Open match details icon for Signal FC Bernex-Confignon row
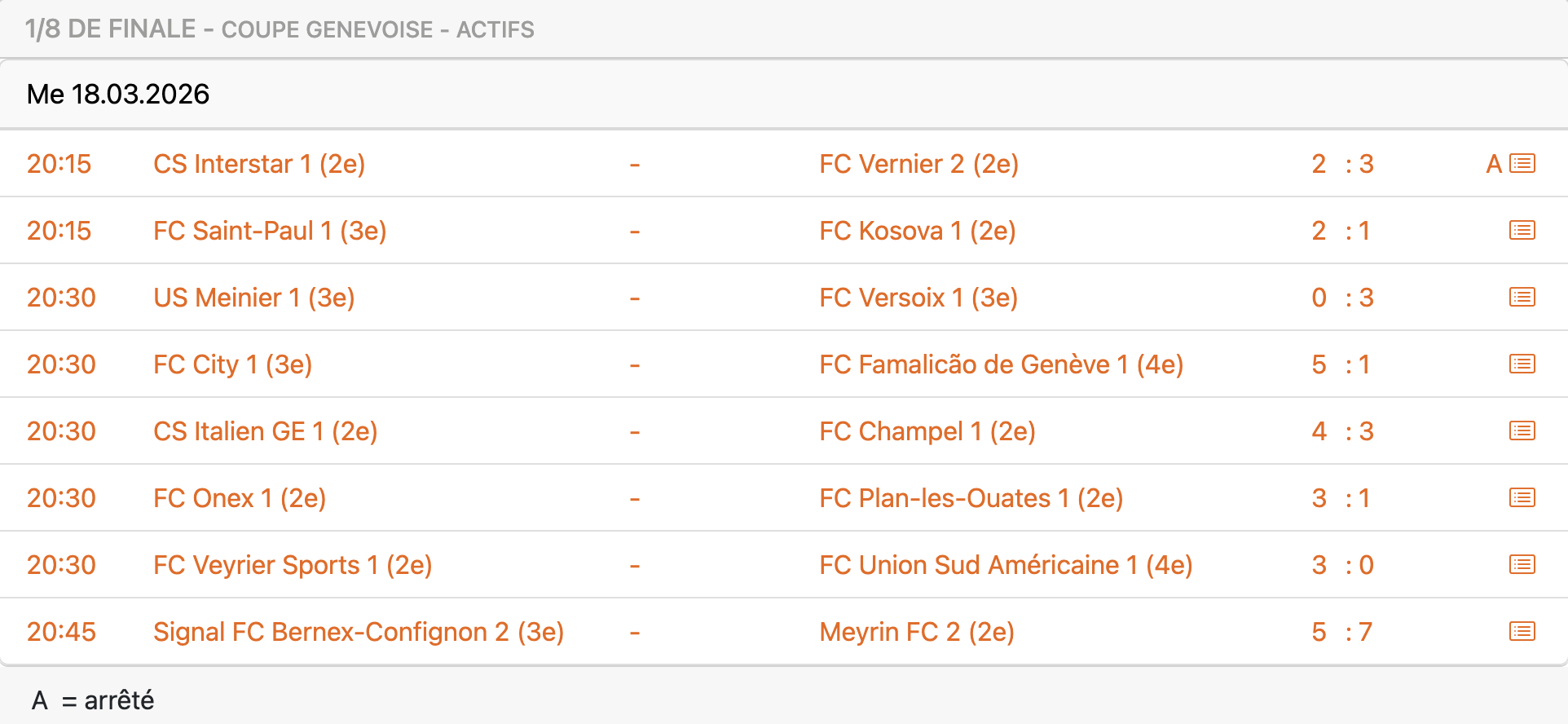This screenshot has height=724, width=1568. [1522, 632]
